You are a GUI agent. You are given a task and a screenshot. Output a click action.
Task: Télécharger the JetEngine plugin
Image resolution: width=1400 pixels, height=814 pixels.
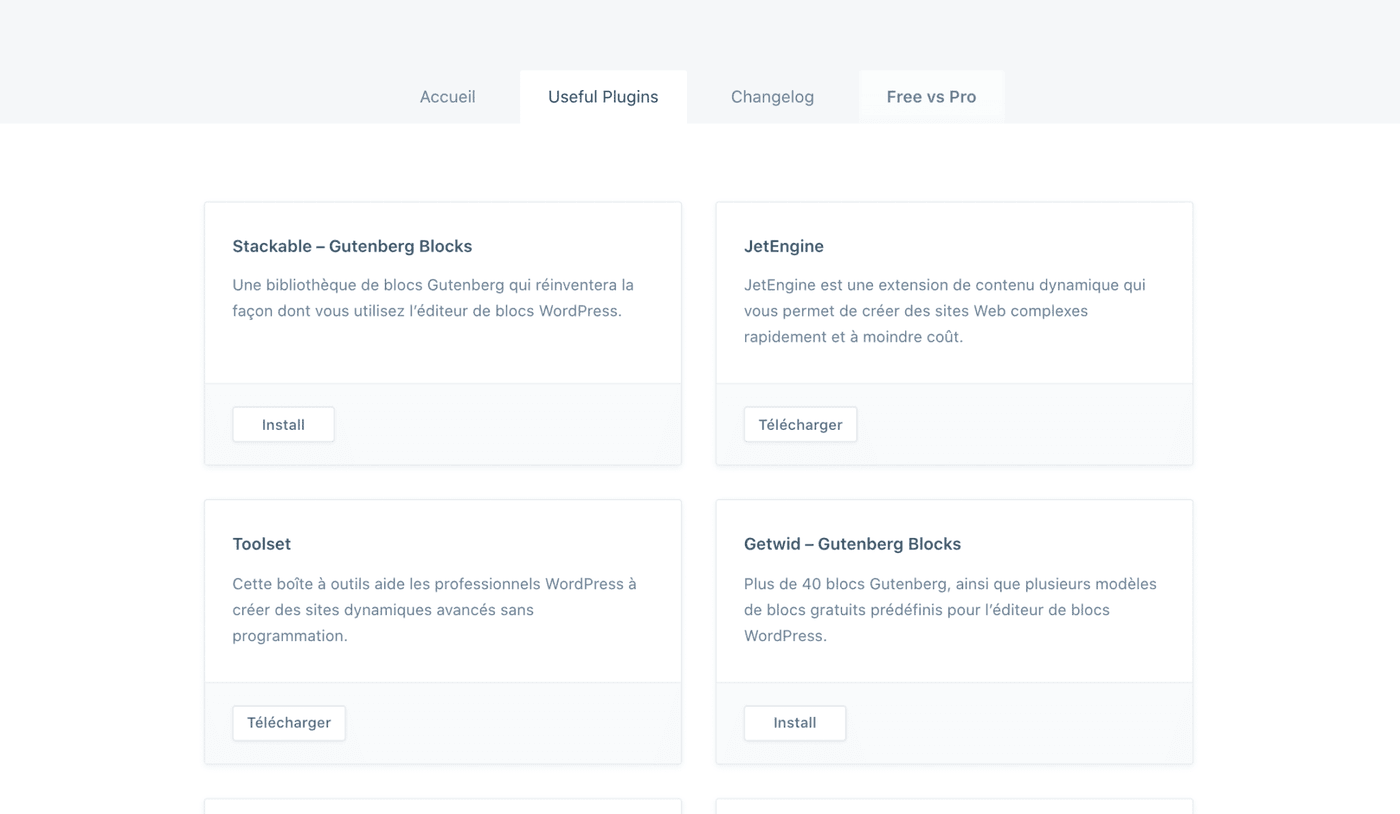coord(800,424)
